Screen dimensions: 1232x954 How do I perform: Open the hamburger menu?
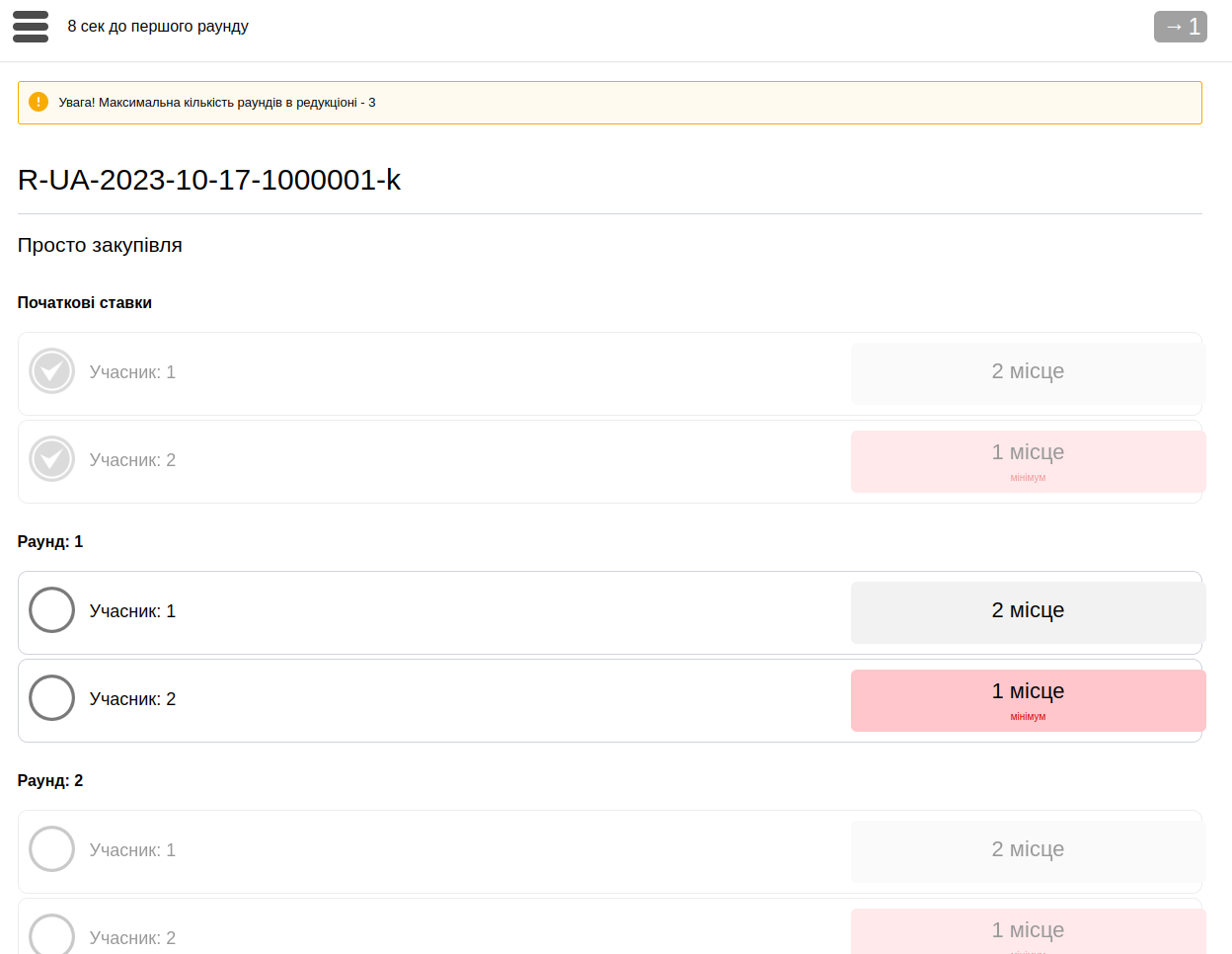[31, 27]
